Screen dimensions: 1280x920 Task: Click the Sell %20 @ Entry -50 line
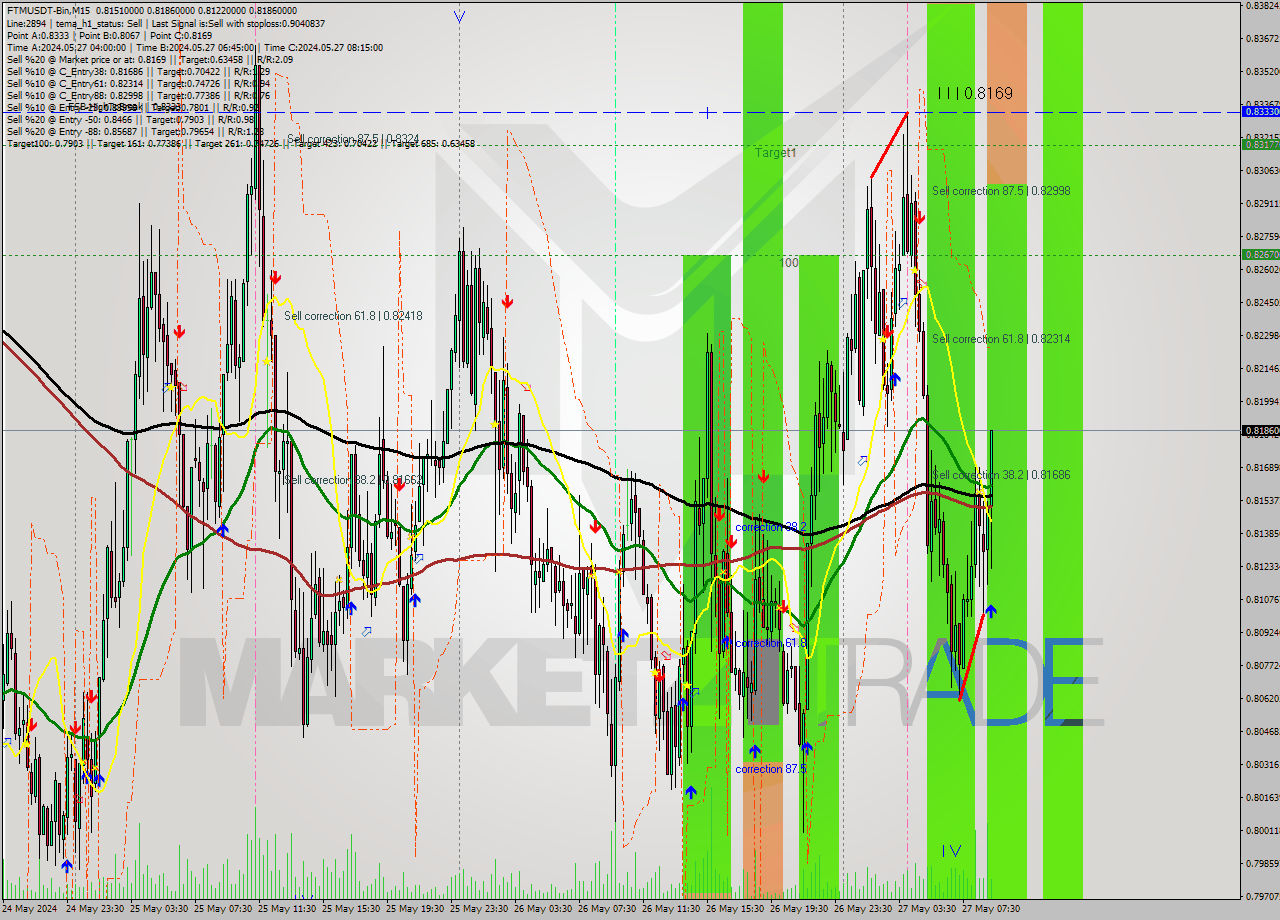point(132,119)
